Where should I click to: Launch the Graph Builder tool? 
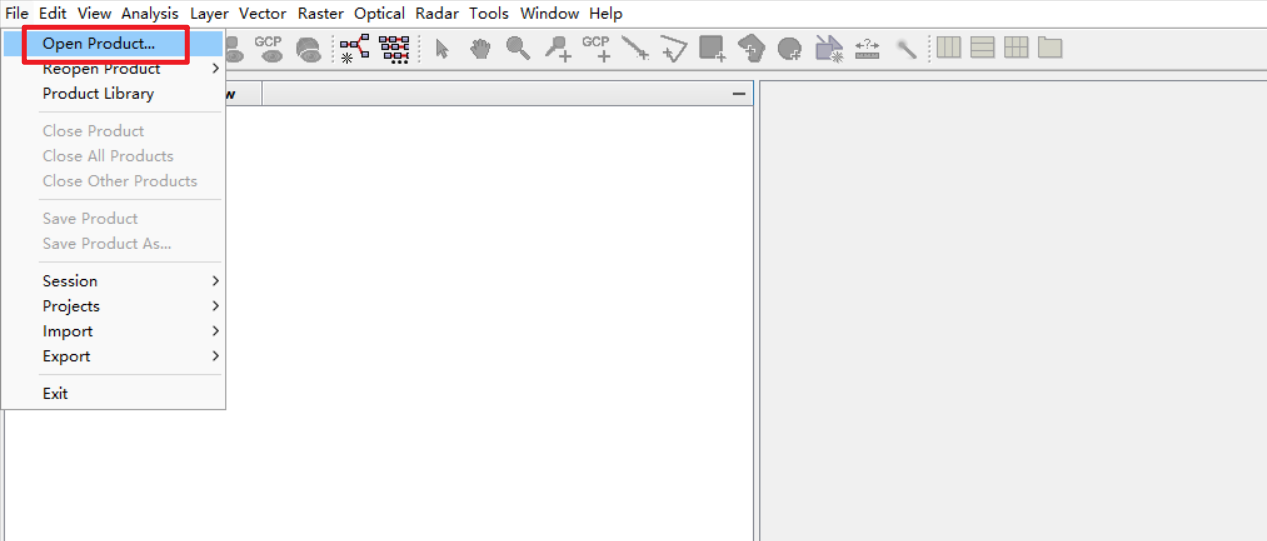(354, 48)
